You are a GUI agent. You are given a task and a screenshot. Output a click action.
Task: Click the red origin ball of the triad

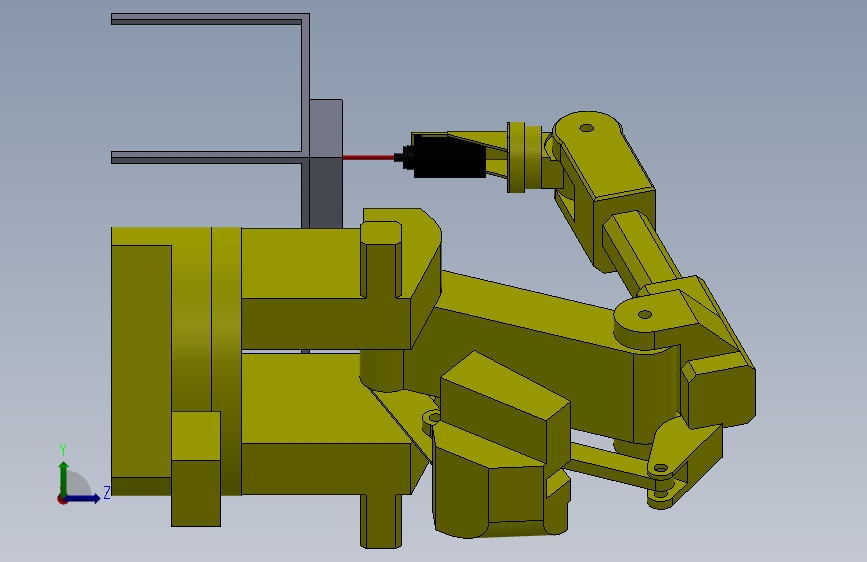pos(62,499)
